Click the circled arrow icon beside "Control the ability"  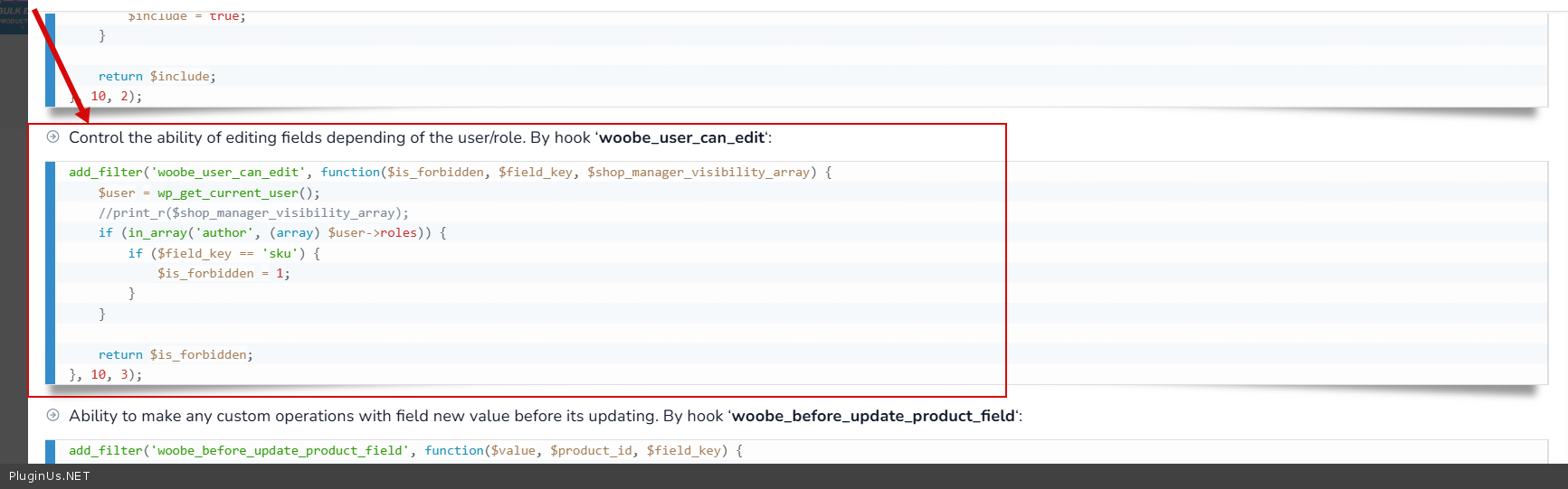[x=52, y=137]
